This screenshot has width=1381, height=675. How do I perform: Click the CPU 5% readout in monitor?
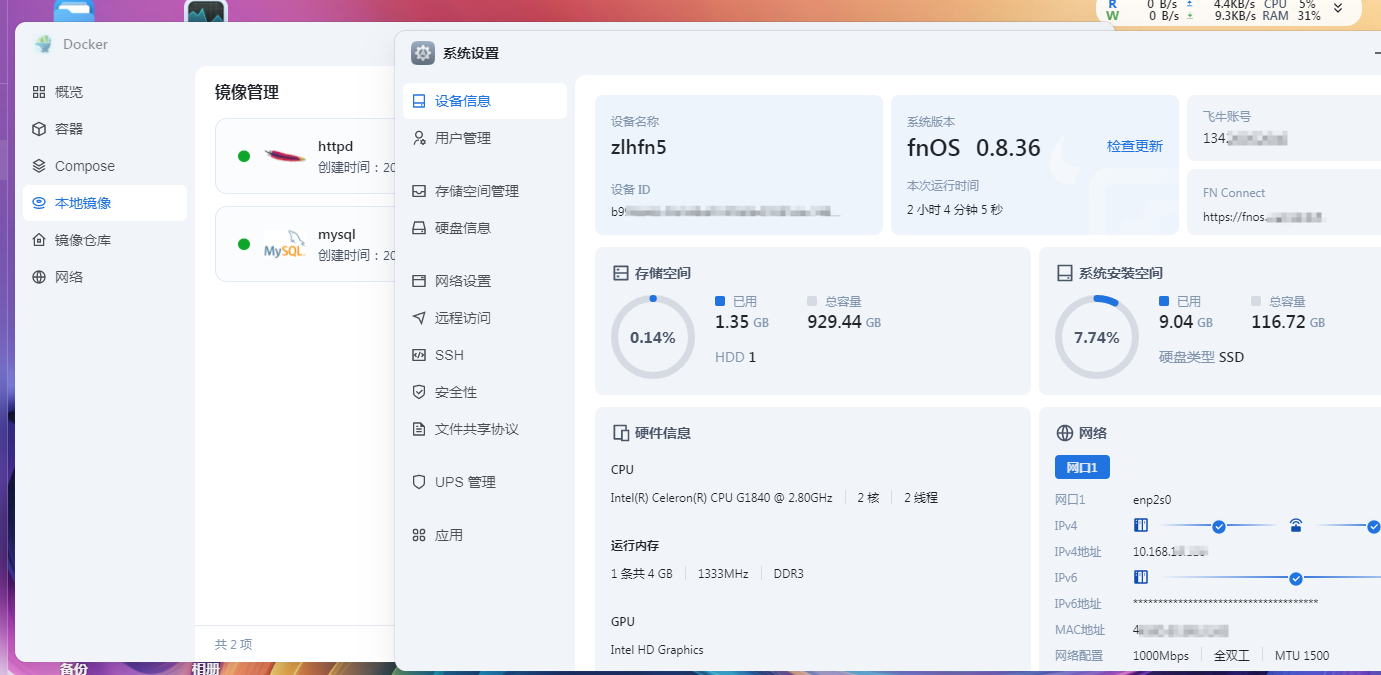pyautogui.click(x=1290, y=4)
